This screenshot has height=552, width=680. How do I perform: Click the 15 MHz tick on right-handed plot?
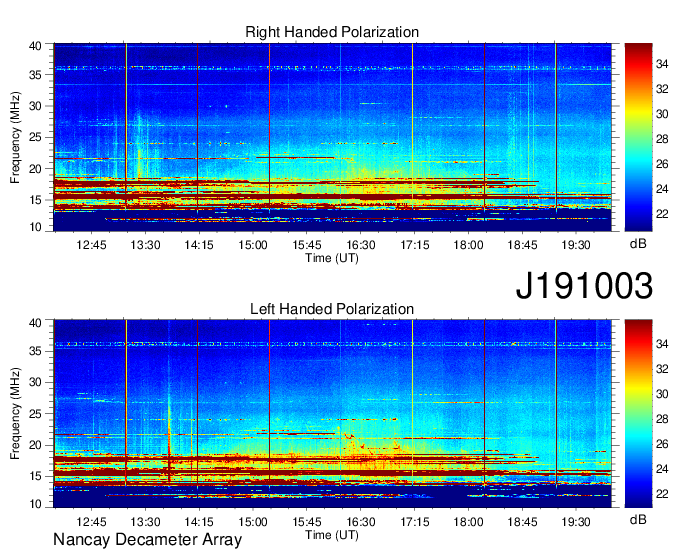click(x=35, y=200)
